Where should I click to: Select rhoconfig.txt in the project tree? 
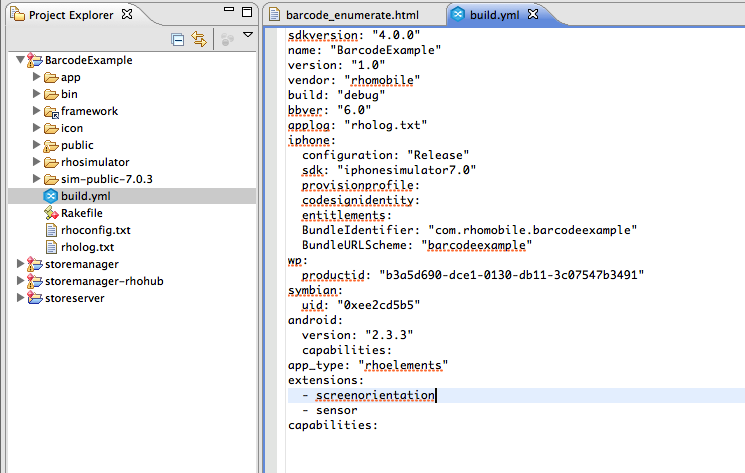tap(96, 230)
